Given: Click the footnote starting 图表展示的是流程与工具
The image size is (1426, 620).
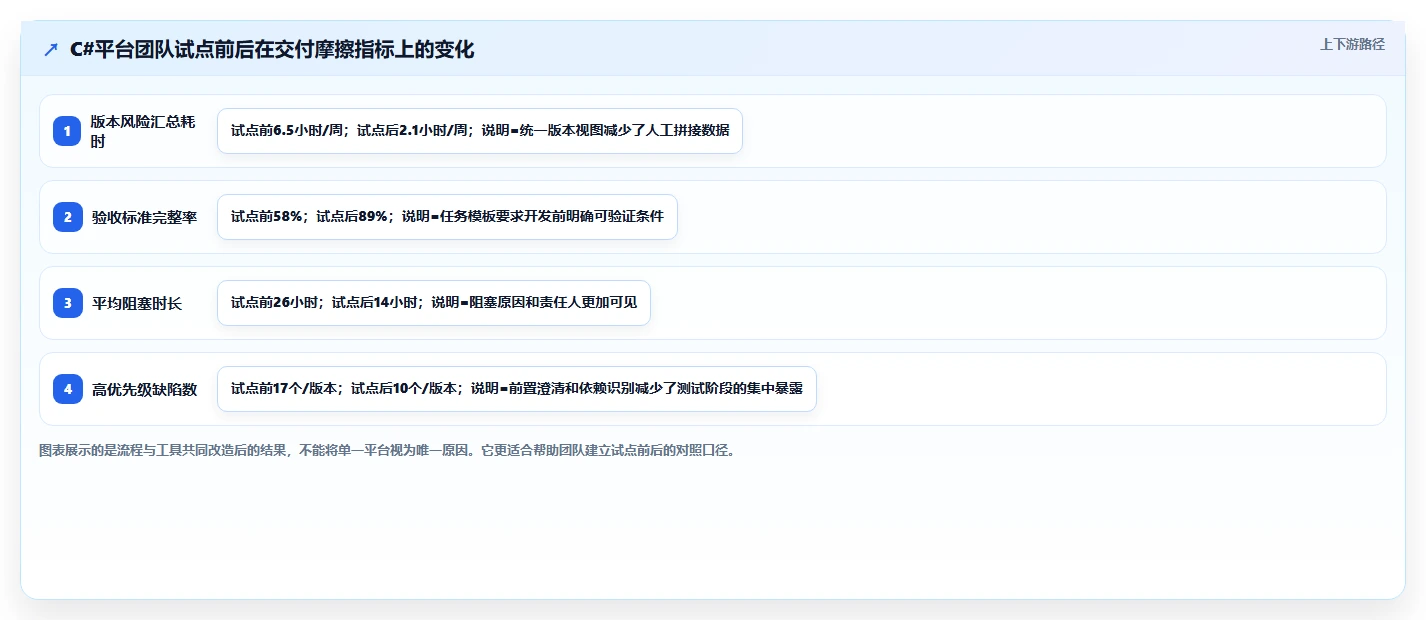Looking at the screenshot, I should pyautogui.click(x=389, y=450).
